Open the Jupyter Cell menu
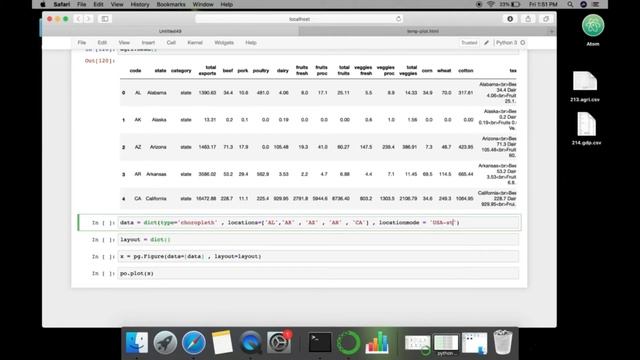This screenshot has width=640, height=360. point(171,42)
